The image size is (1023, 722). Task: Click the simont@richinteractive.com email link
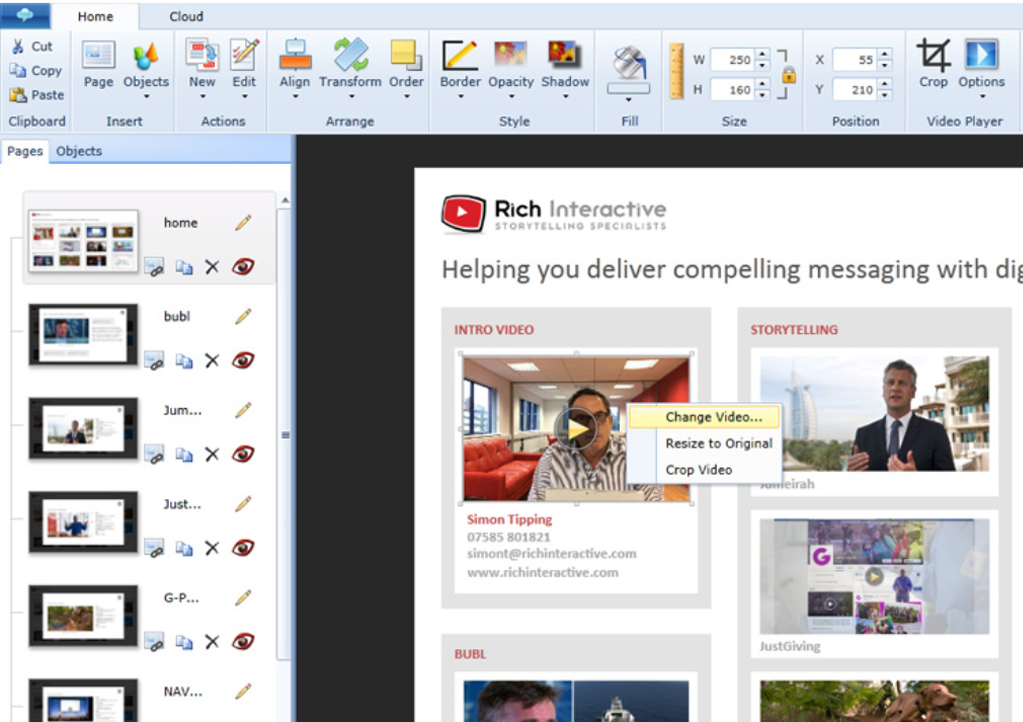pyautogui.click(x=551, y=554)
